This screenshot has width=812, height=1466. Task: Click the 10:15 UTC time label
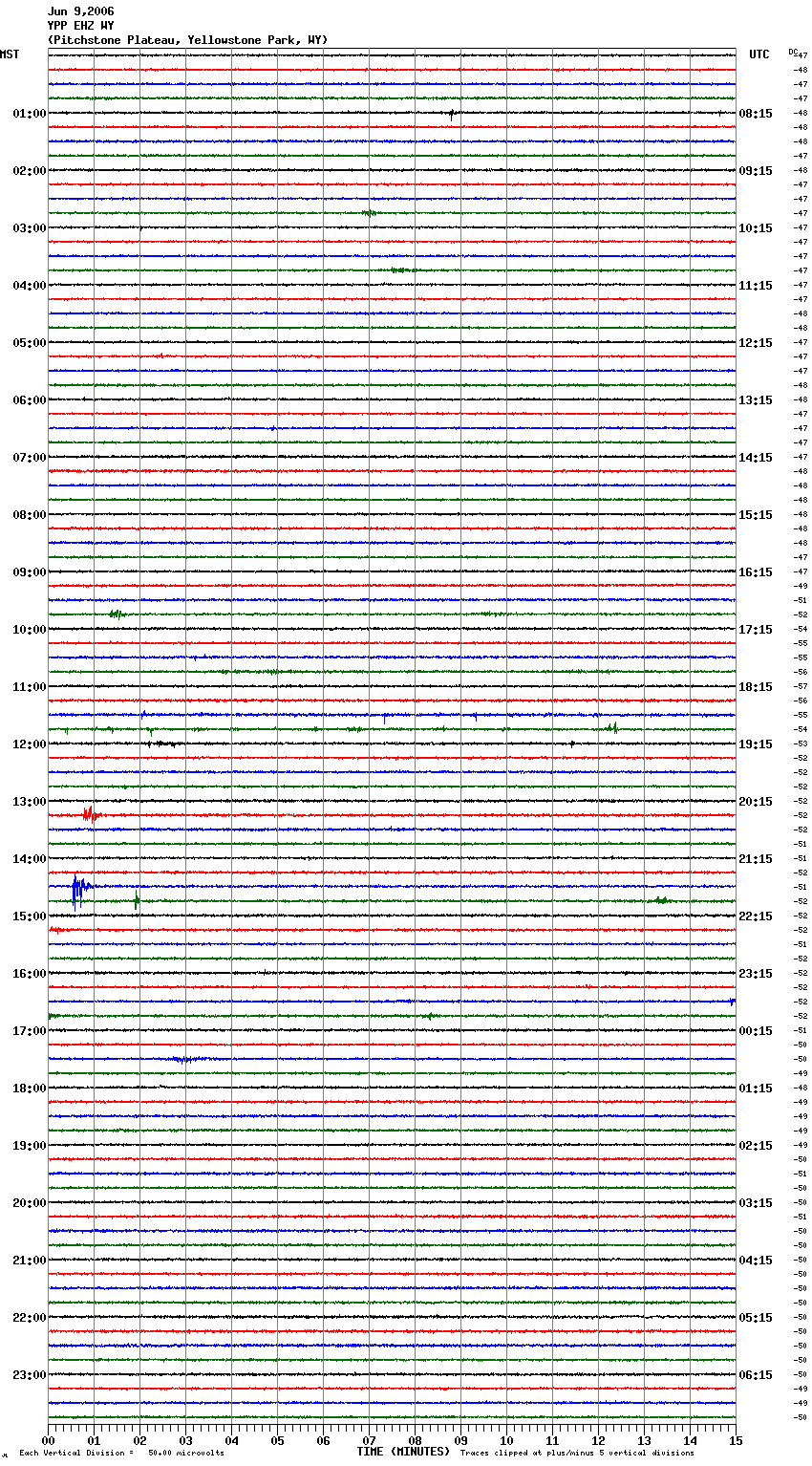click(756, 228)
